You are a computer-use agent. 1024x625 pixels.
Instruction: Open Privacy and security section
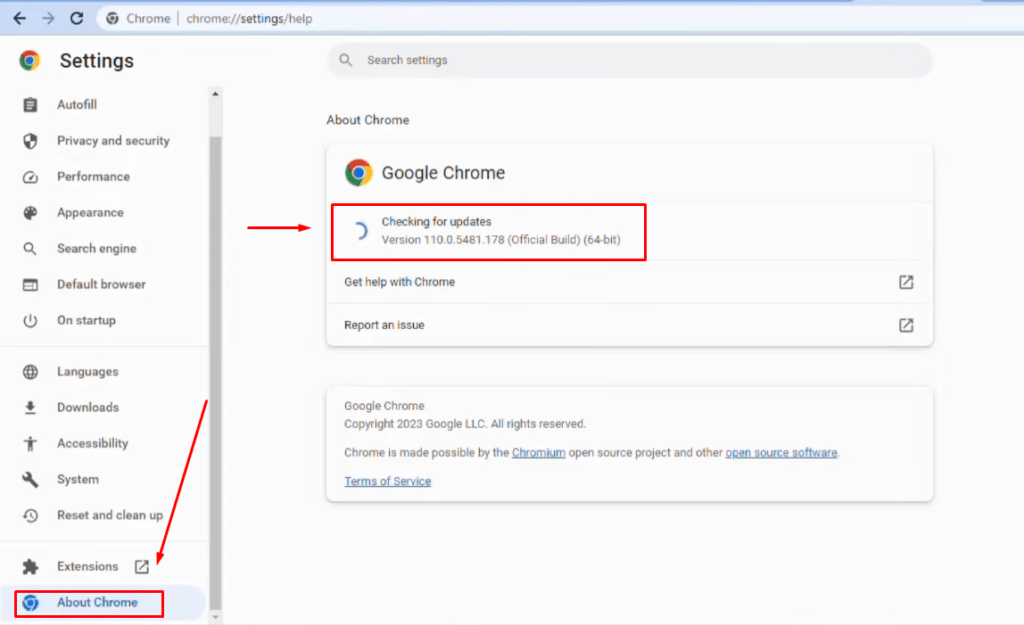pyautogui.click(x=113, y=140)
